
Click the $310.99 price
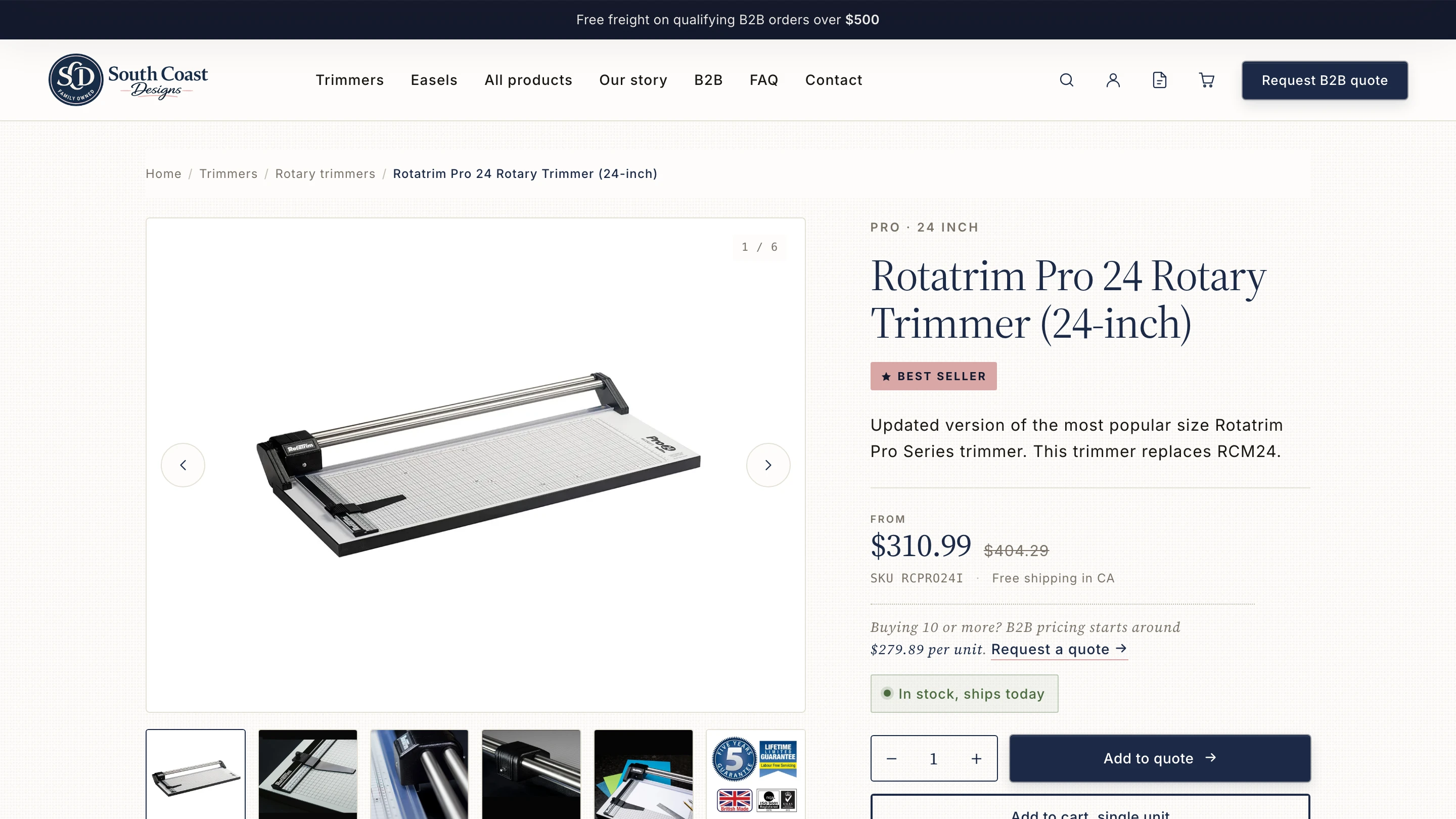(920, 545)
